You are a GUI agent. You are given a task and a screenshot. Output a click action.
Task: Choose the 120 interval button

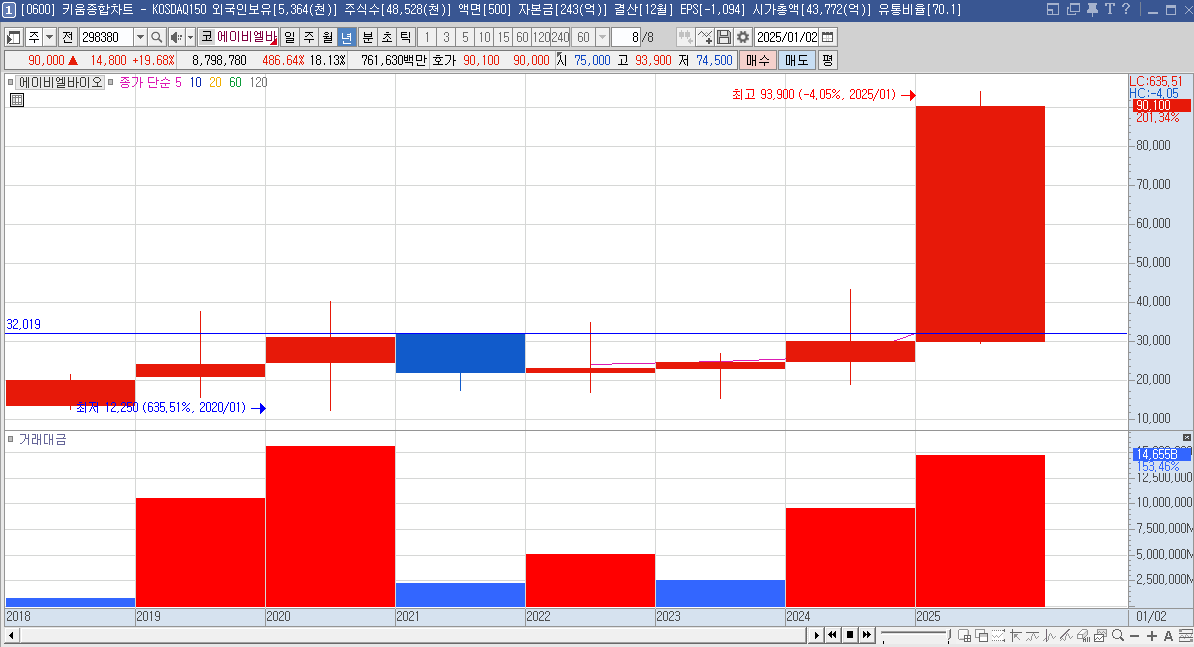tap(541, 37)
